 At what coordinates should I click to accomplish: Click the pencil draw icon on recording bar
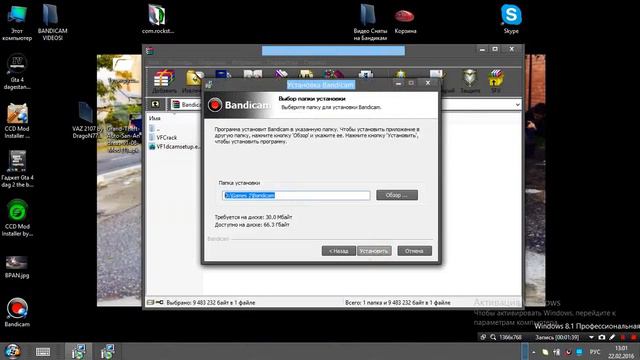[612, 337]
